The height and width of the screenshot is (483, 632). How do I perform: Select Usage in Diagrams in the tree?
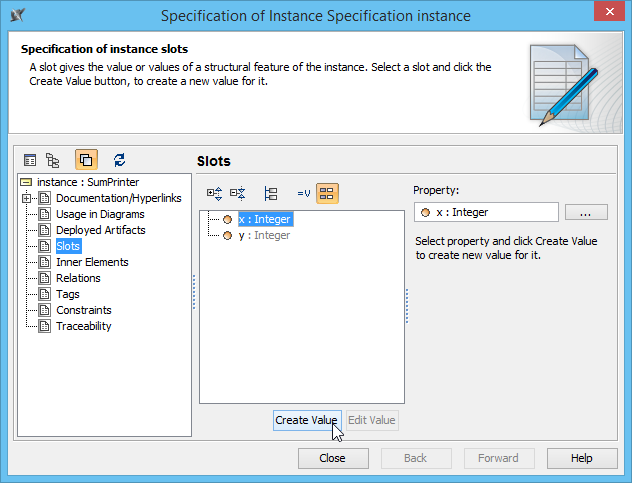(x=100, y=214)
